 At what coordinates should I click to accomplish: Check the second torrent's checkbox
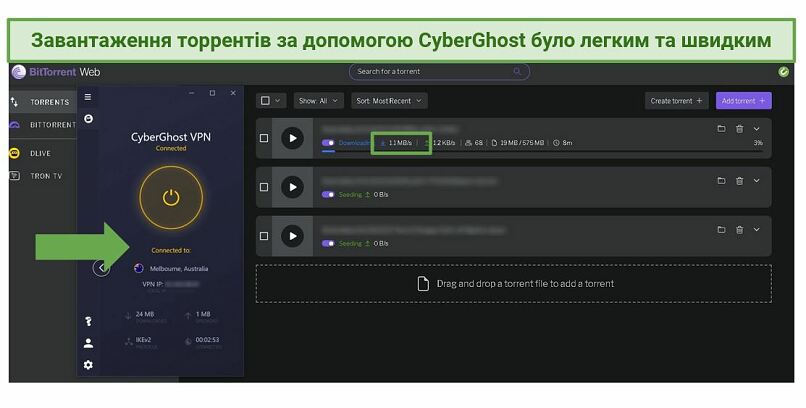(x=264, y=187)
